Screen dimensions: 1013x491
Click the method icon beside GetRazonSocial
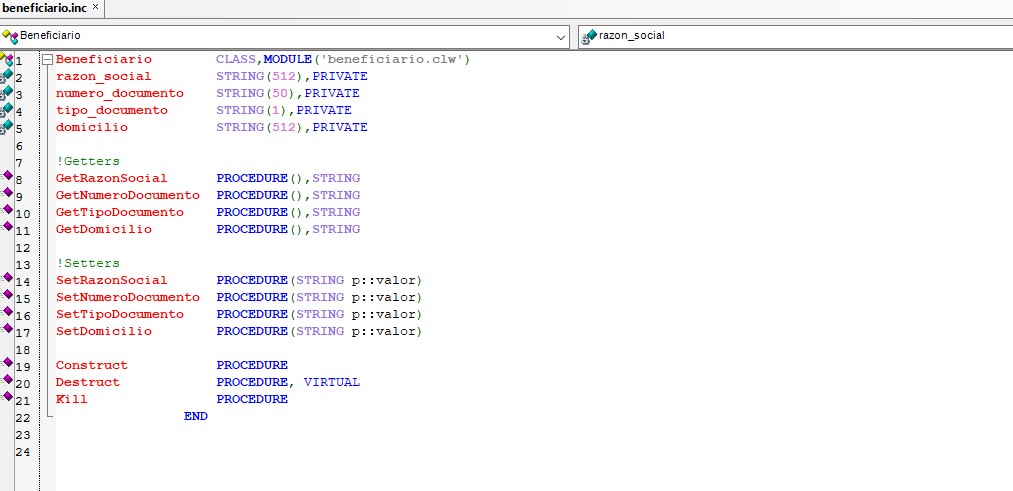[7, 177]
